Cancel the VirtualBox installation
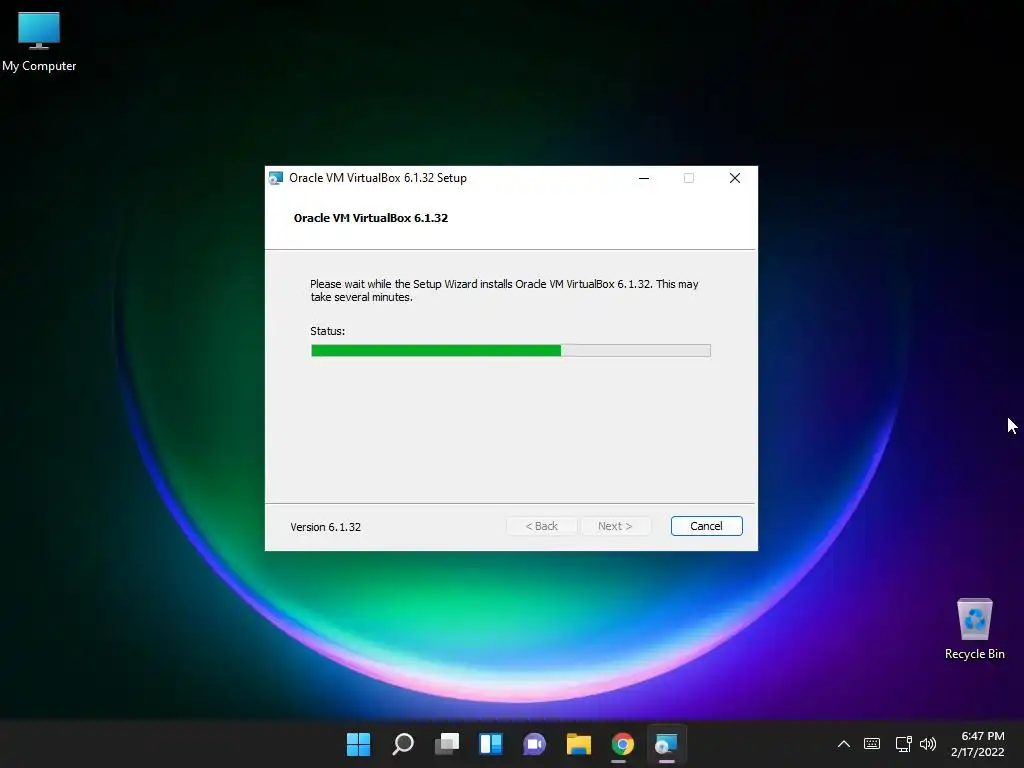The height and width of the screenshot is (768, 1024). (706, 526)
